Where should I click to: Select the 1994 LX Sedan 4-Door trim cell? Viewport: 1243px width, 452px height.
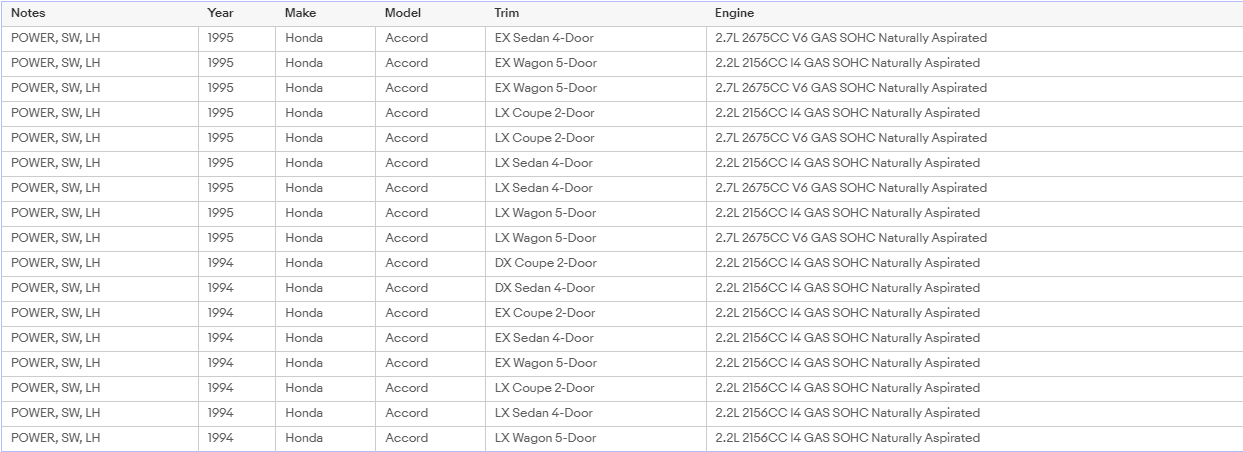(x=596, y=413)
